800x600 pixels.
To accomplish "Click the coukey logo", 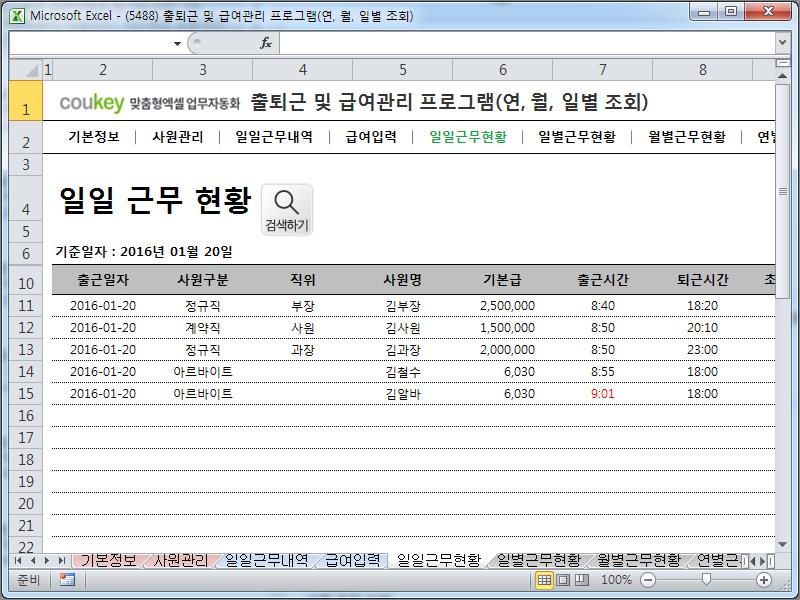I will click(x=92, y=103).
